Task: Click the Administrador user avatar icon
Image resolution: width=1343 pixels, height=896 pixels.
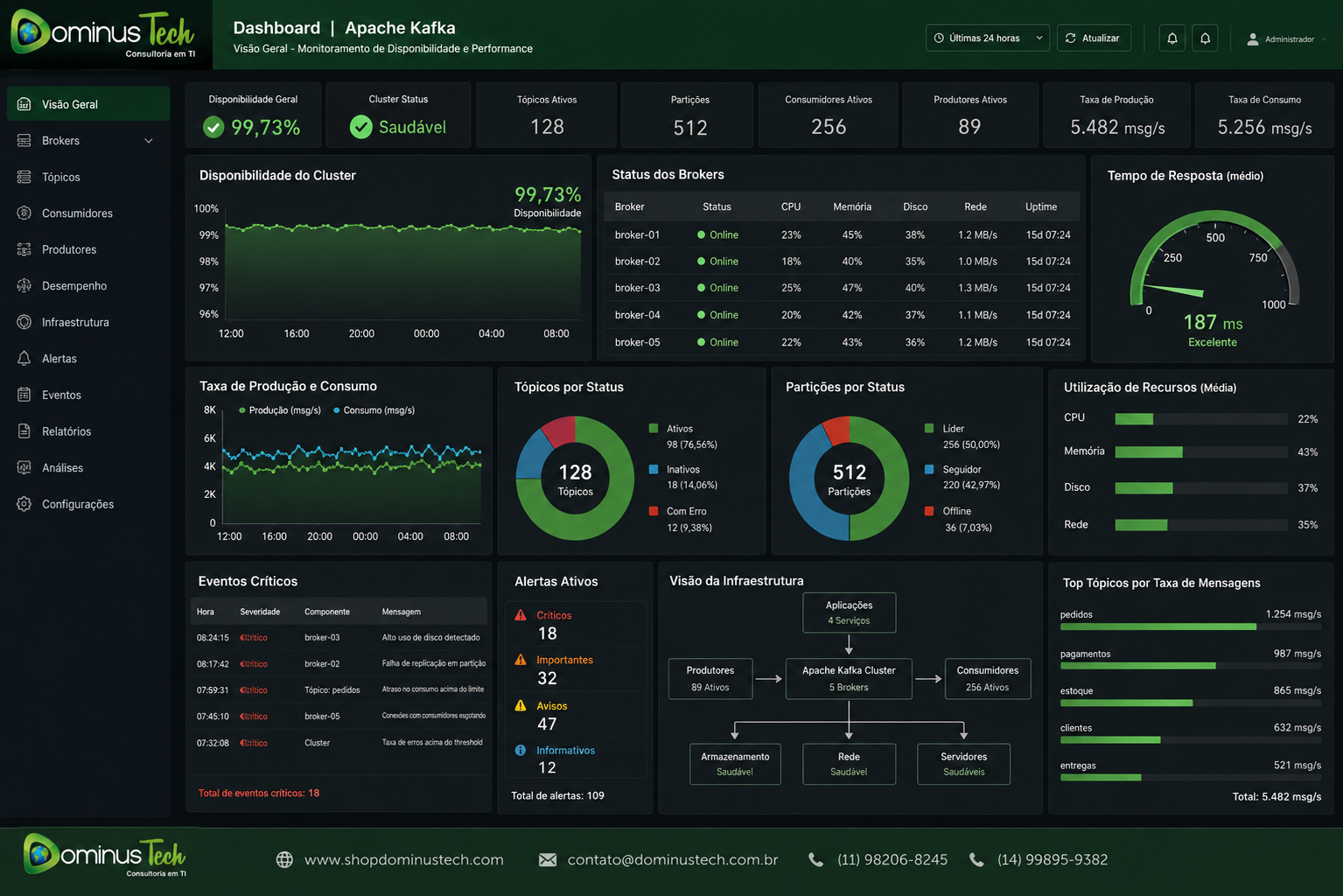Action: [x=1253, y=39]
